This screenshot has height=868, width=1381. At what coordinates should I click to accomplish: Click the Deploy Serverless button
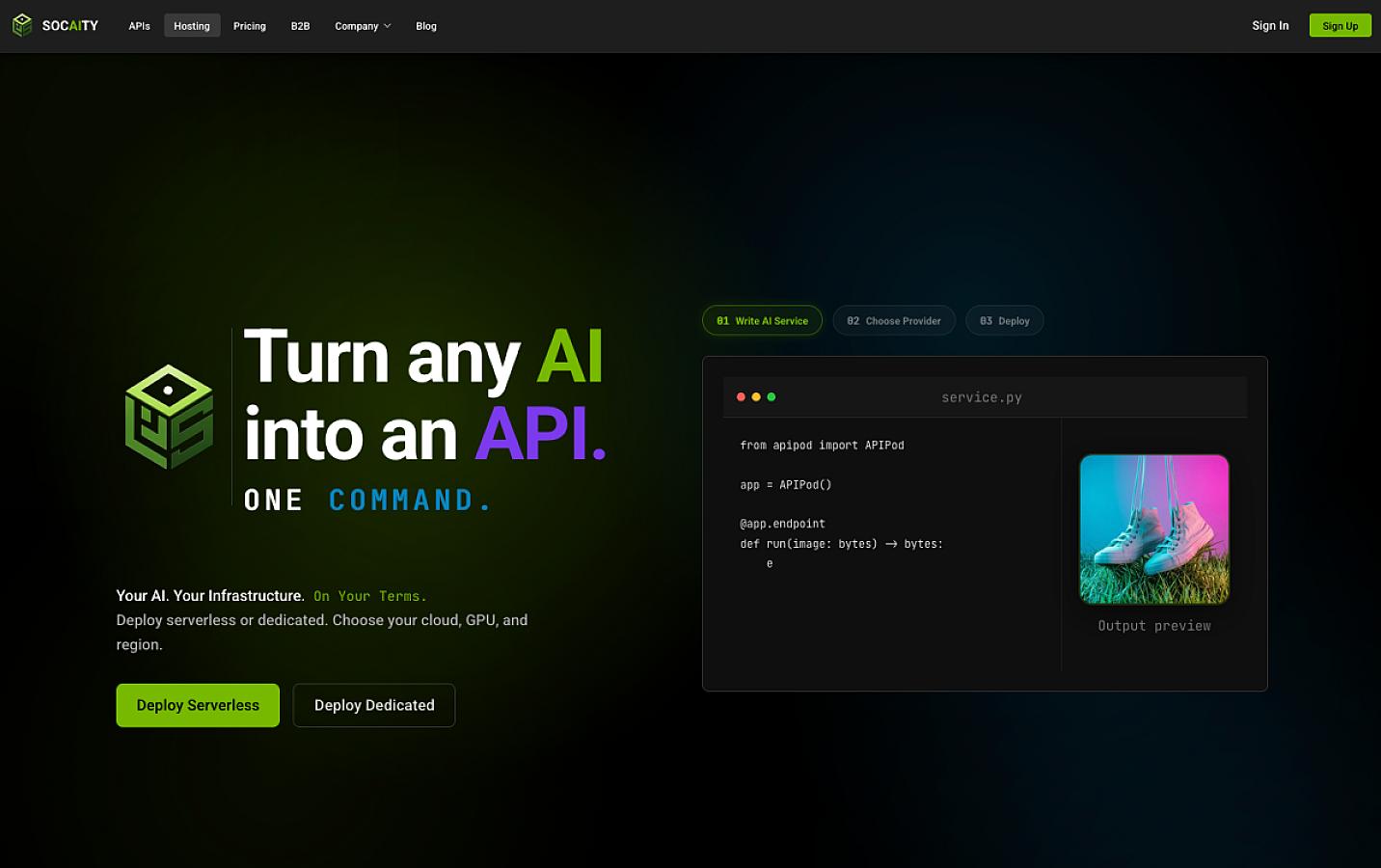tap(198, 705)
